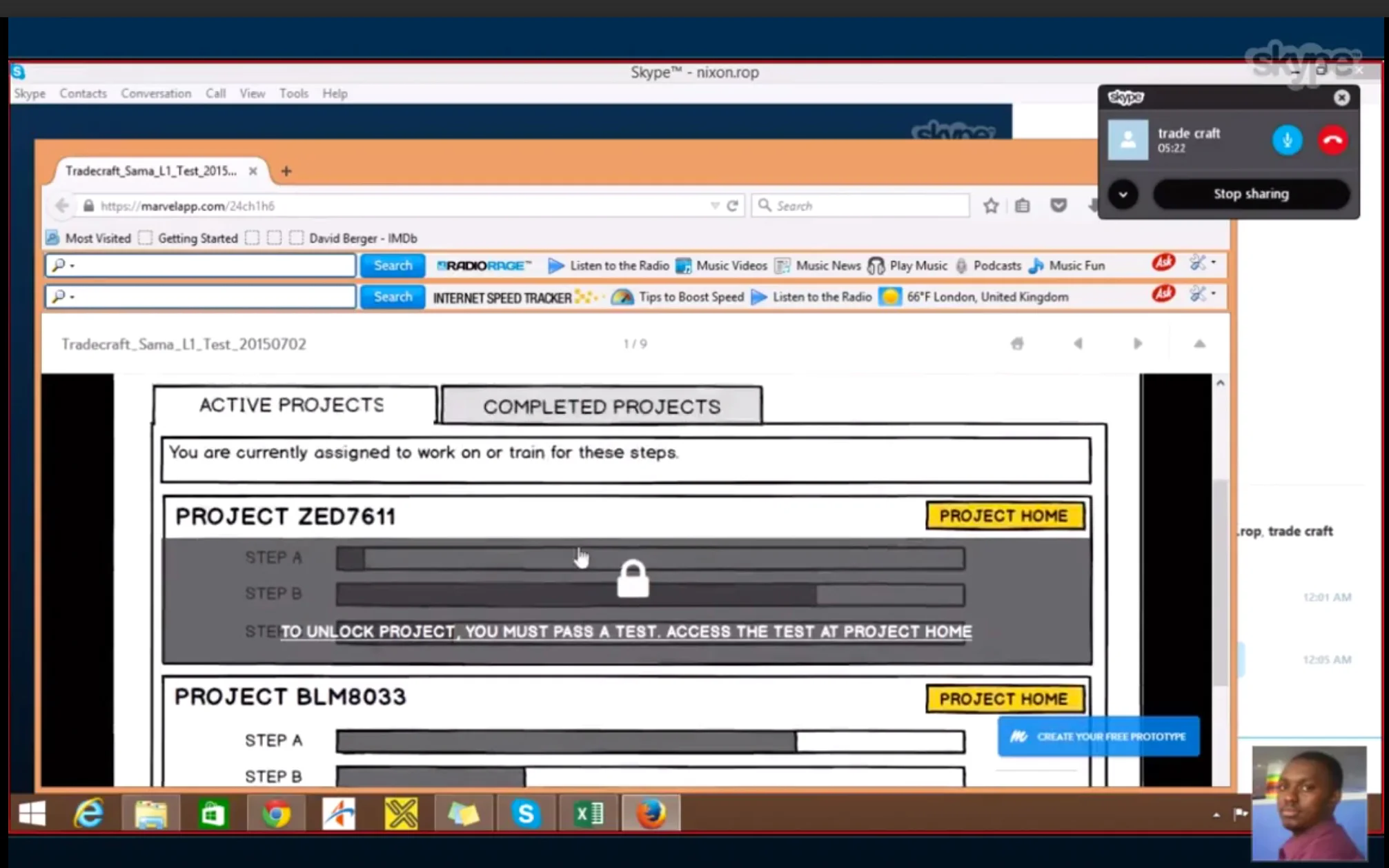Expand call options chevron beside Stop sharing

(1123, 194)
